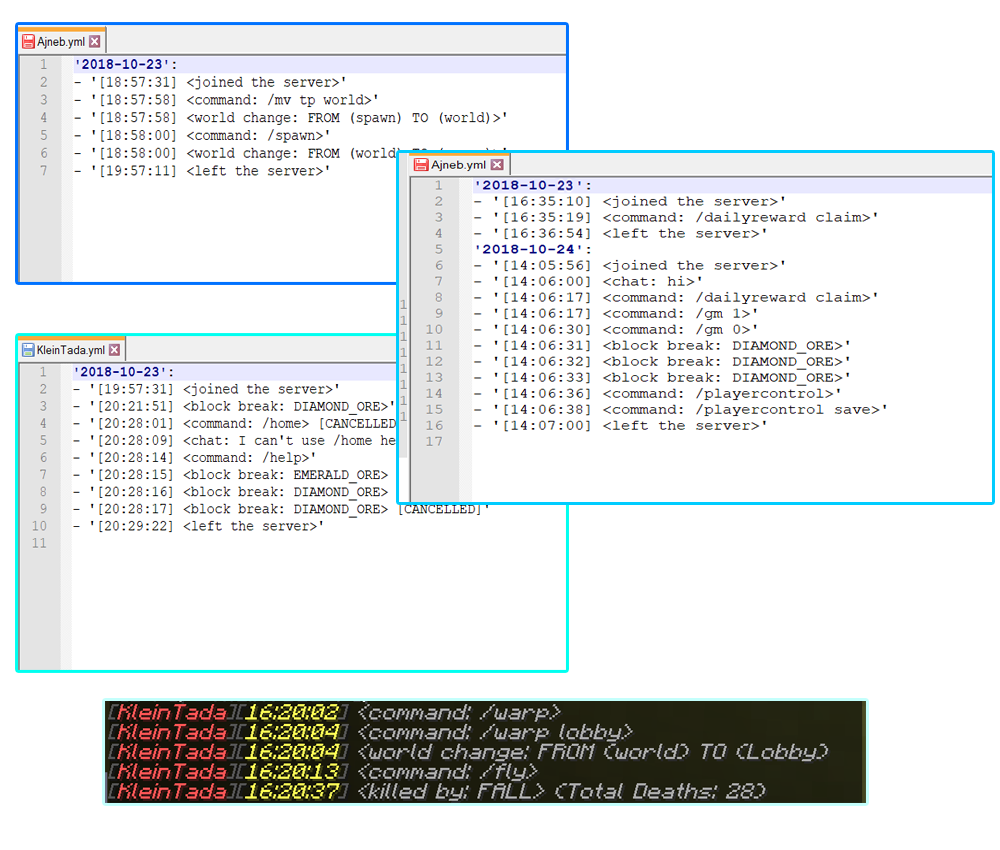The height and width of the screenshot is (850, 1000).
Task: Click the '2018-10-24' date header line
Action: [x=532, y=249]
